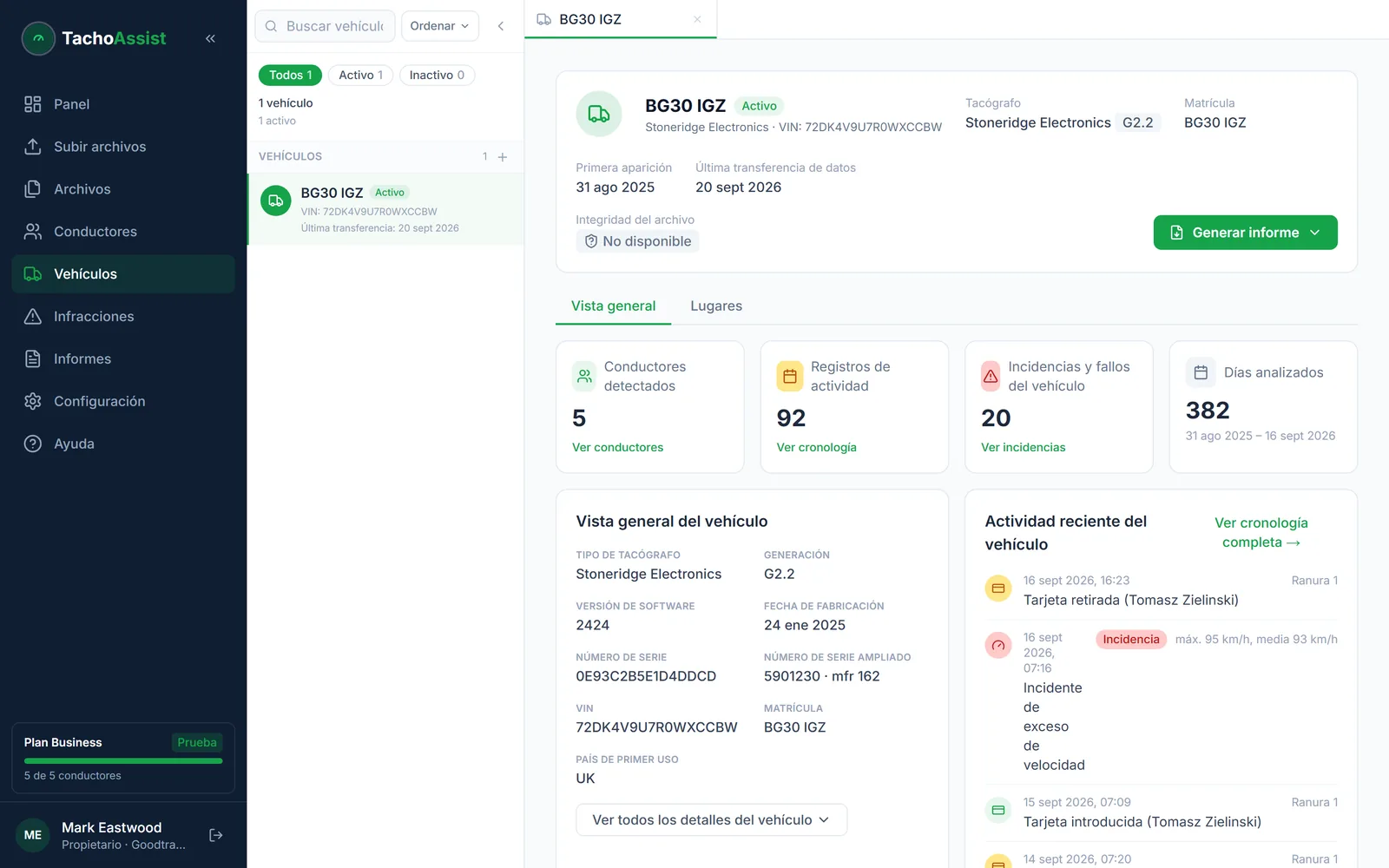Open the Ver conductores link
1389x868 pixels.
point(617,448)
